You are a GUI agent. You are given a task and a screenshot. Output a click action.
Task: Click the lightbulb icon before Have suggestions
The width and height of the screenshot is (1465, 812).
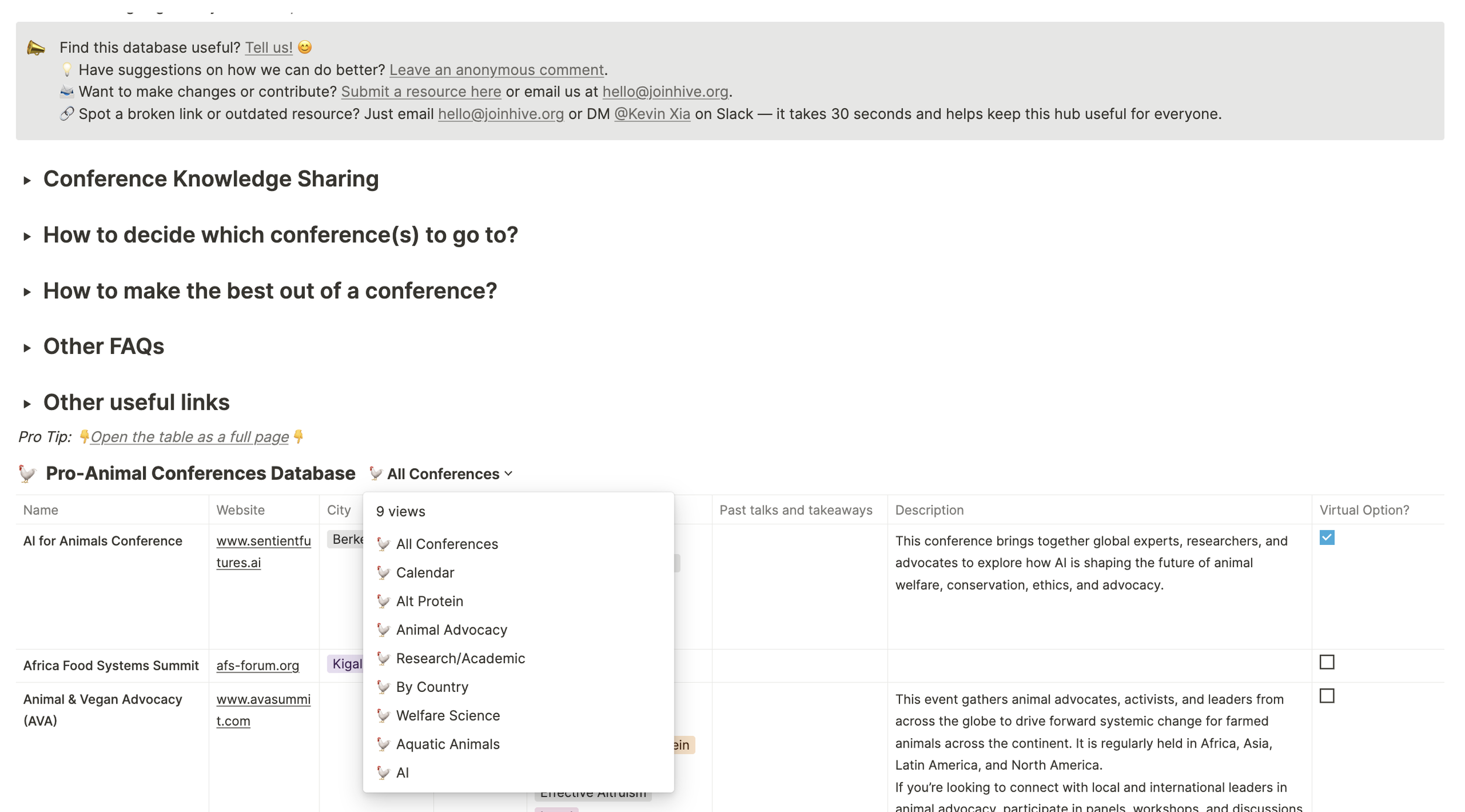[x=67, y=70]
